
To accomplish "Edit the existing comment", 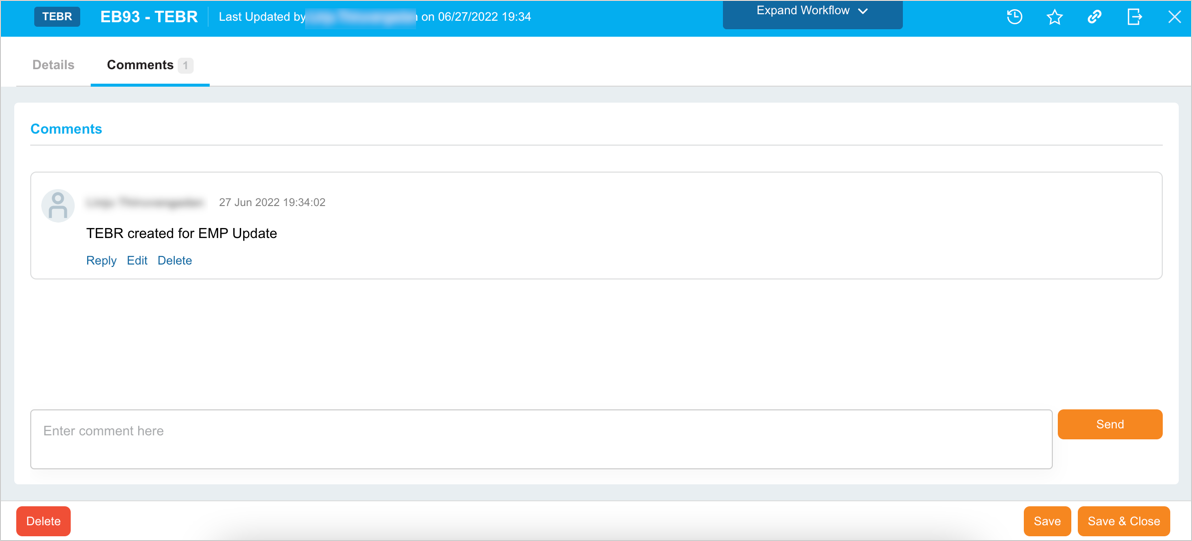I will click(x=137, y=261).
